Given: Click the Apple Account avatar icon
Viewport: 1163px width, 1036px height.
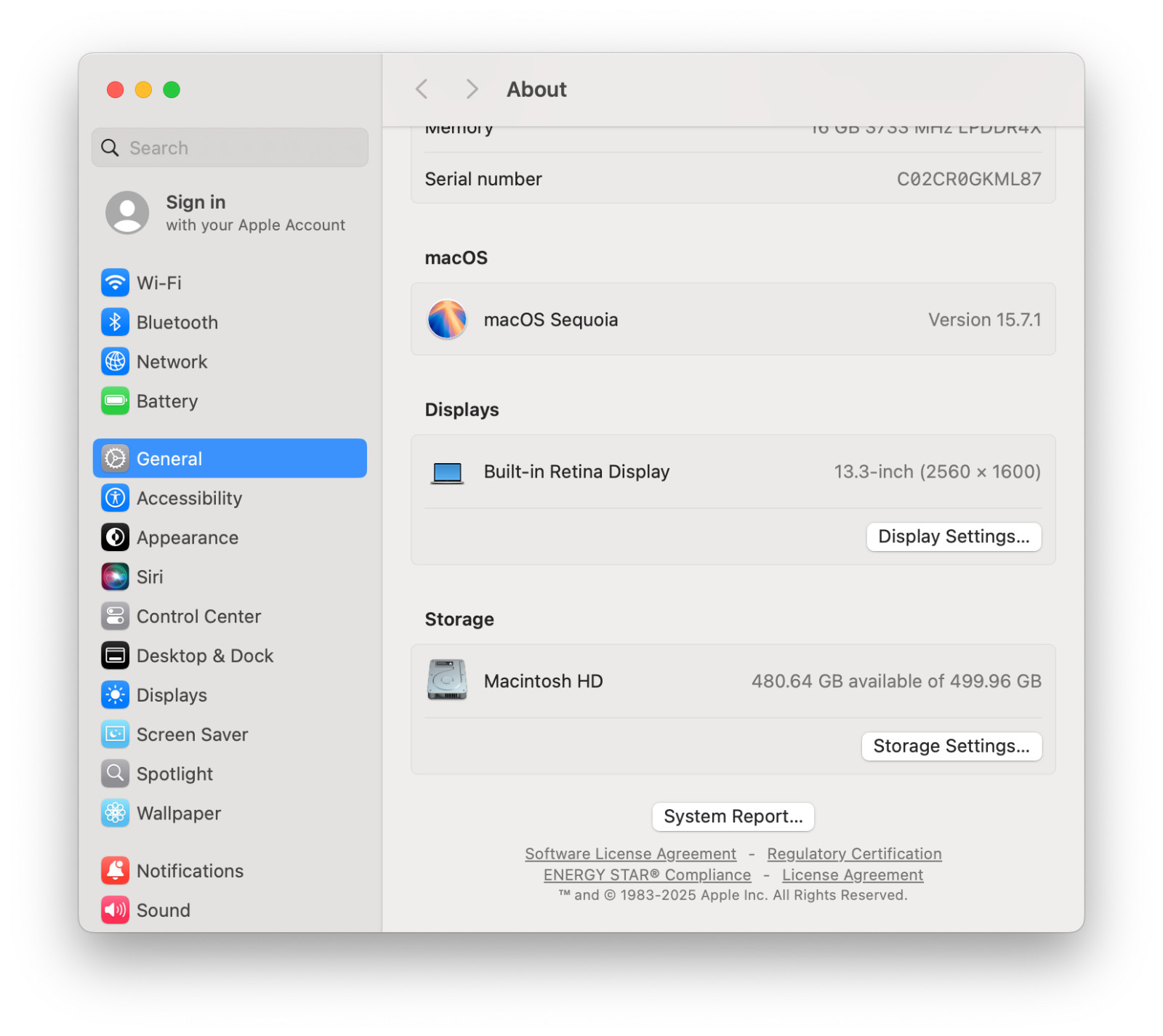Looking at the screenshot, I should (127, 212).
